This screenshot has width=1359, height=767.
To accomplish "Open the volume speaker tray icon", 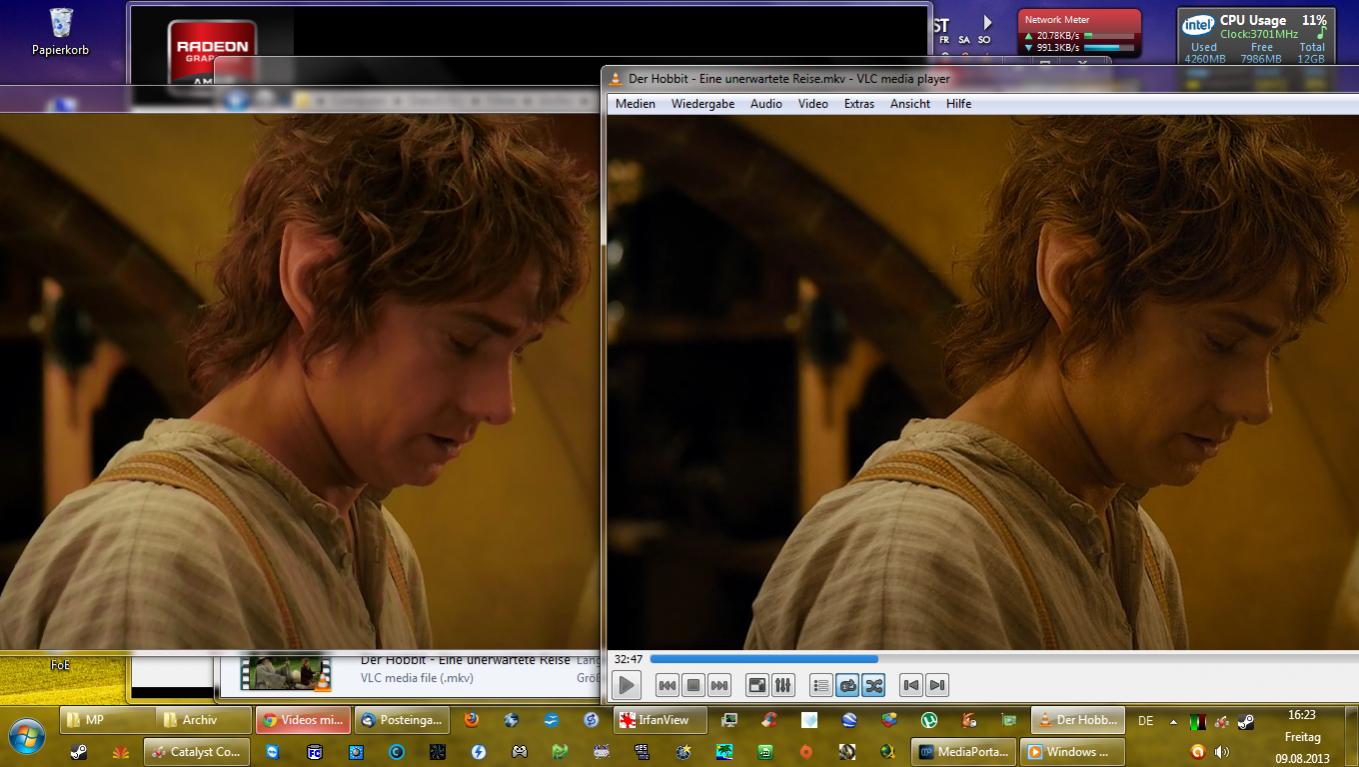I will [1221, 751].
